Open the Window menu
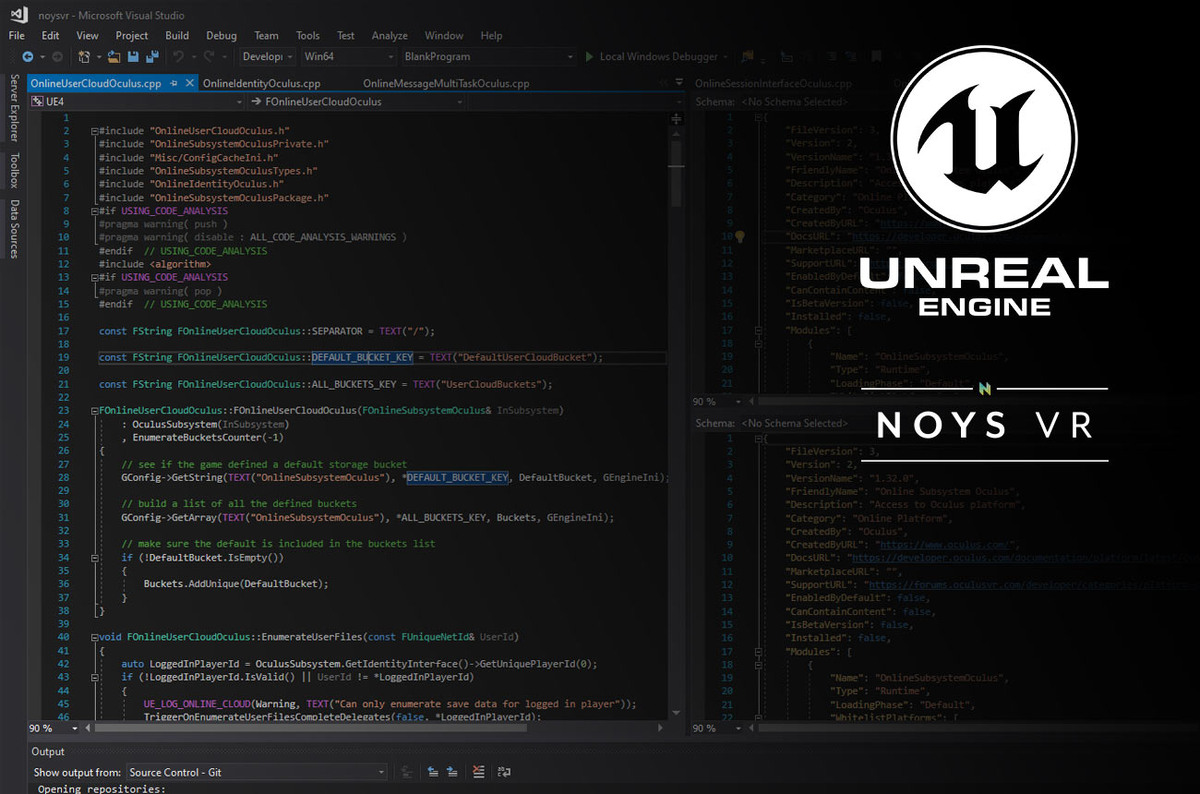1200x794 pixels. coord(444,35)
